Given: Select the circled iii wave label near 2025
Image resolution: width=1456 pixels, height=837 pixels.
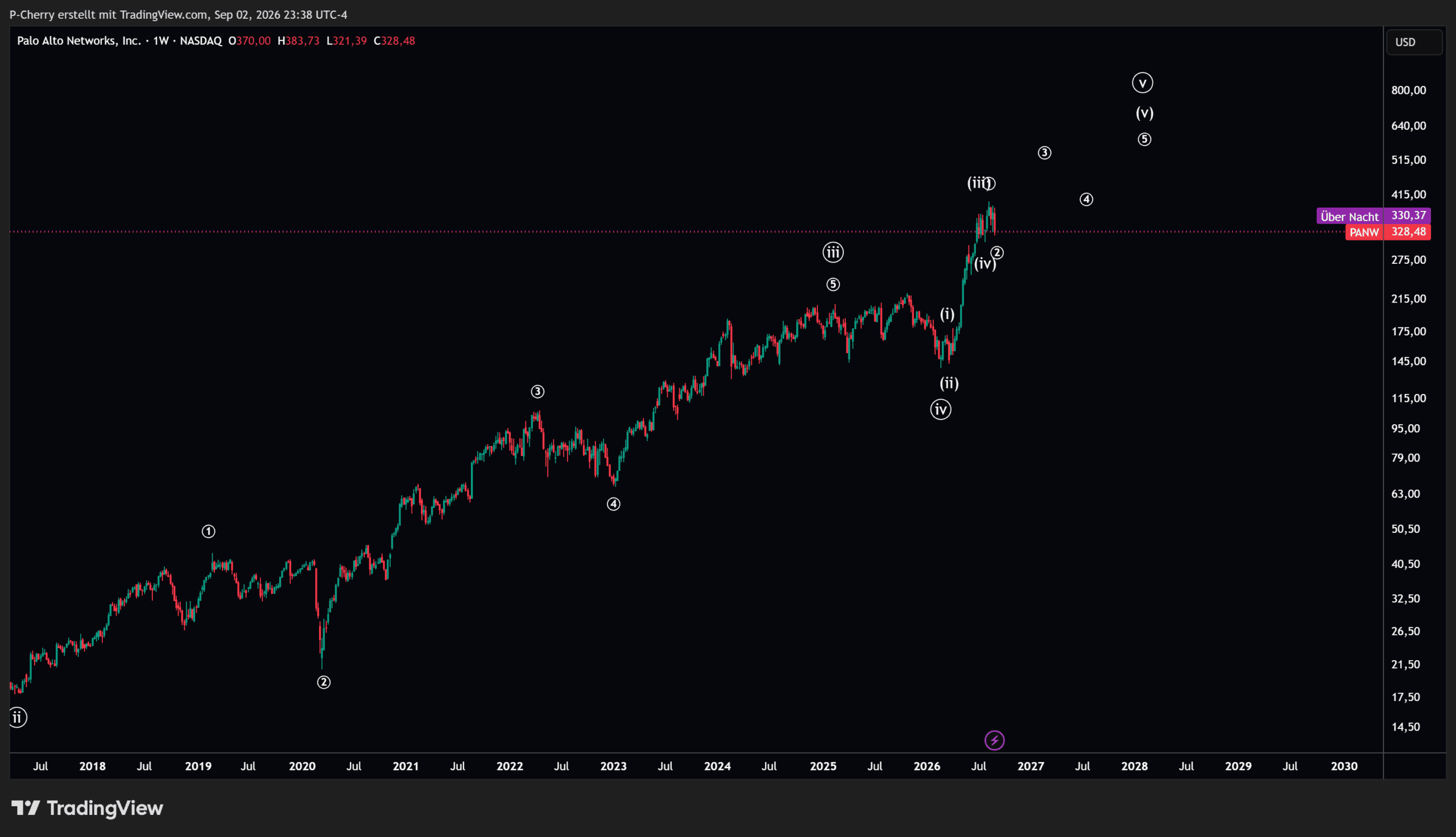Looking at the screenshot, I should pyautogui.click(x=833, y=252).
